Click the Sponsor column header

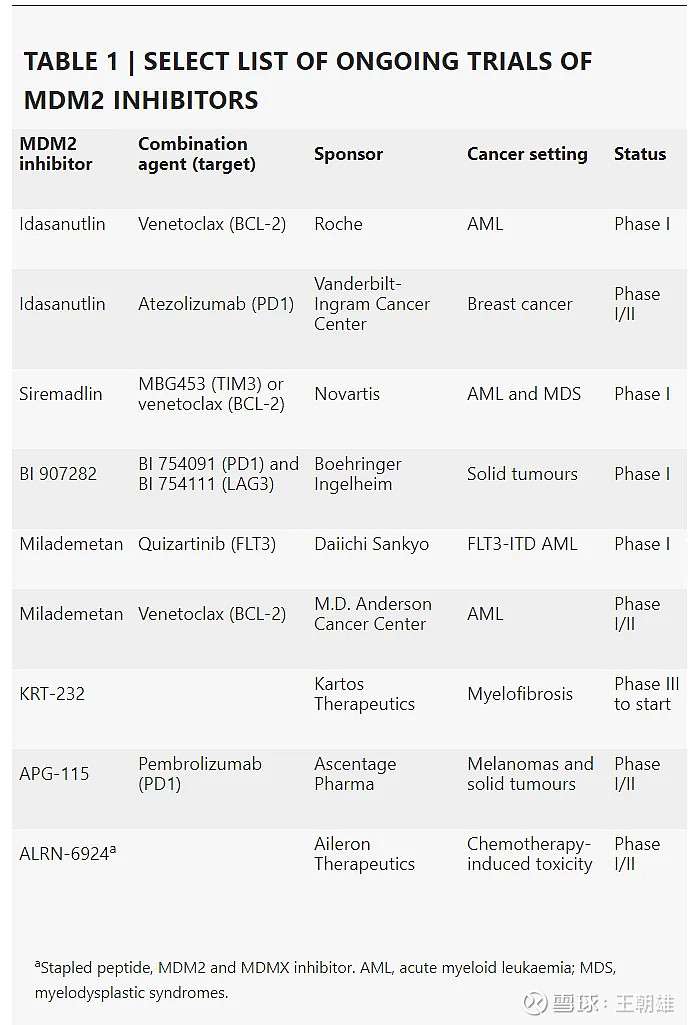348,154
